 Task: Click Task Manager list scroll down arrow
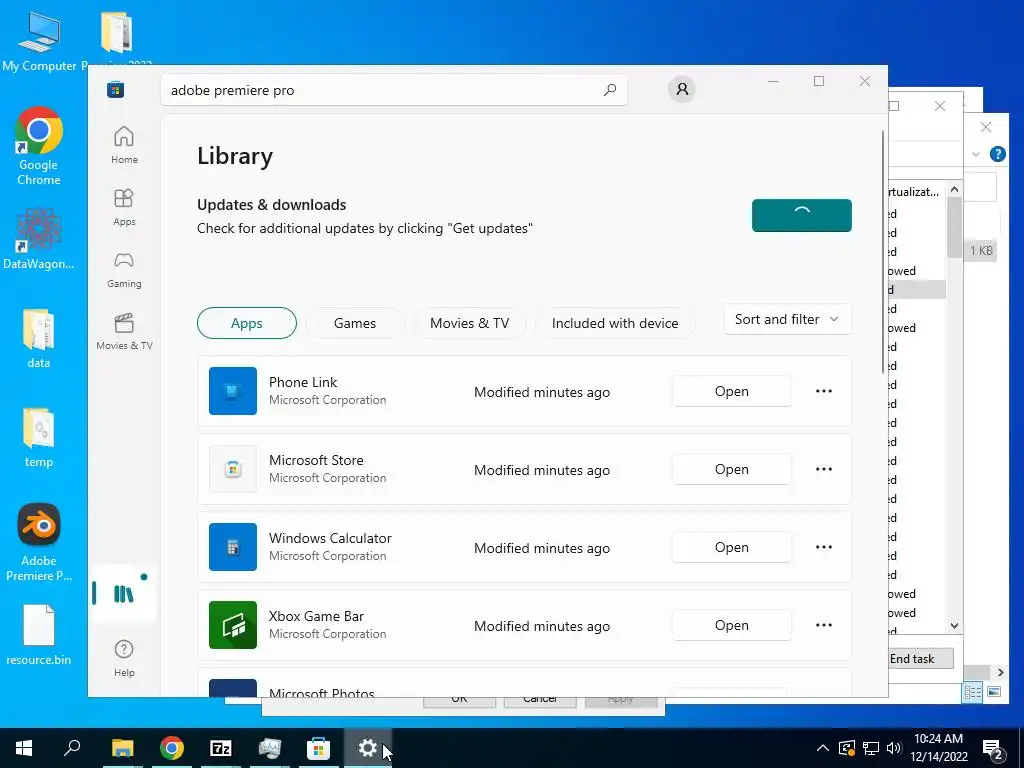pyautogui.click(x=954, y=626)
